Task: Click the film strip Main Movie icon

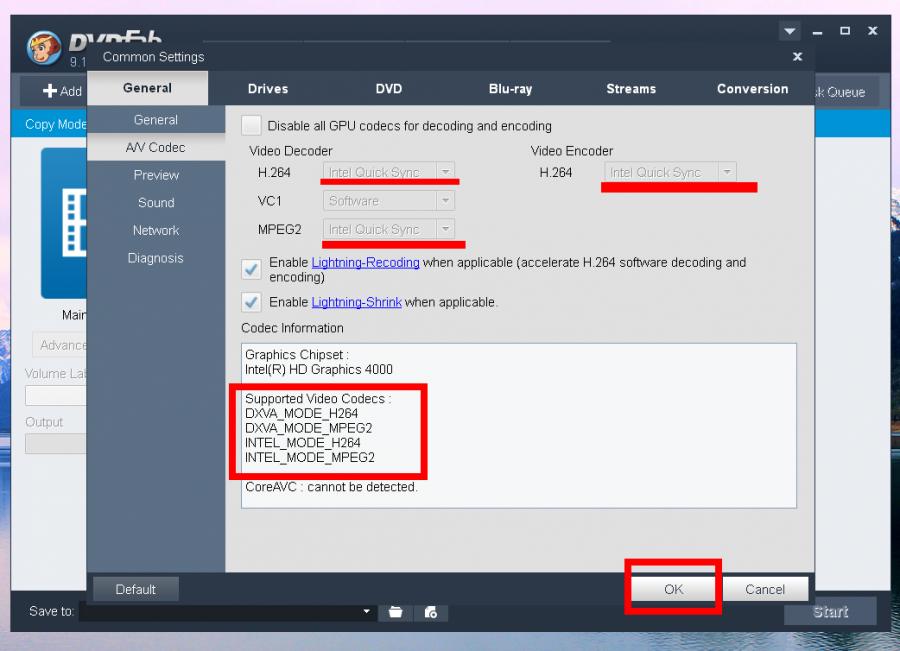Action: pos(64,223)
